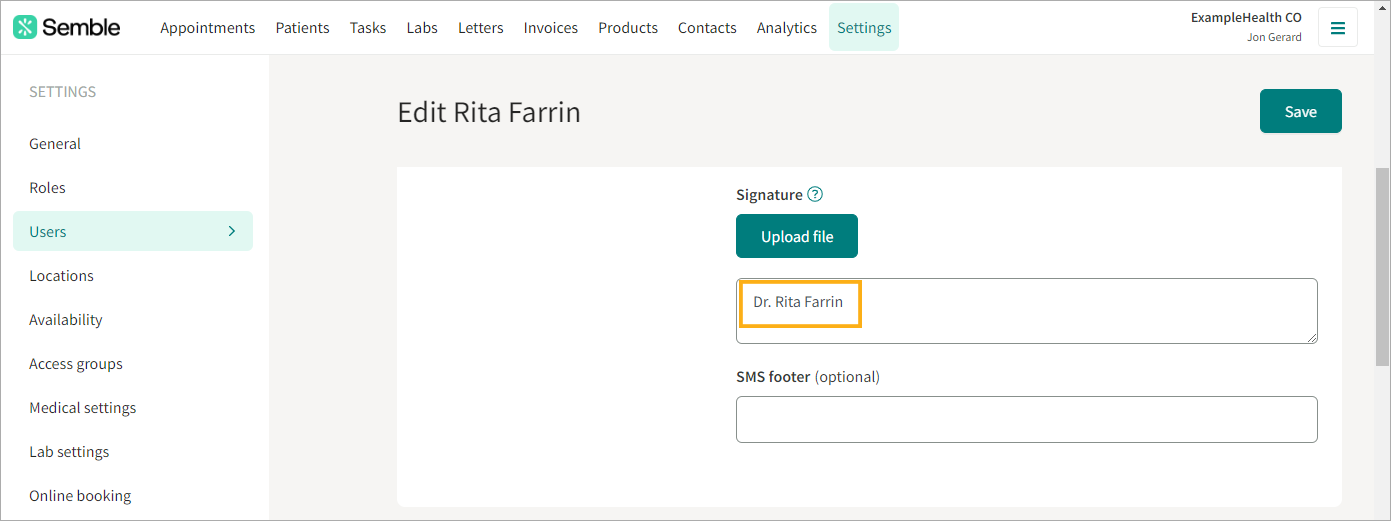Click the Signature textarea resize handle
The height and width of the screenshot is (521, 1391).
1311,337
